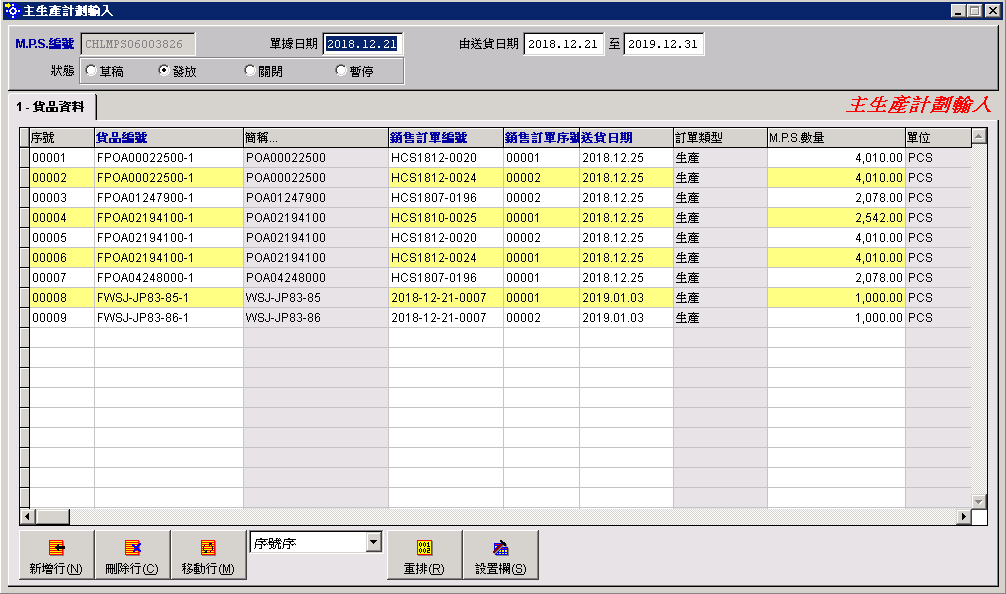Click the sequence cell 00002
Viewport: 1006px width, 594px height.
click(62, 178)
